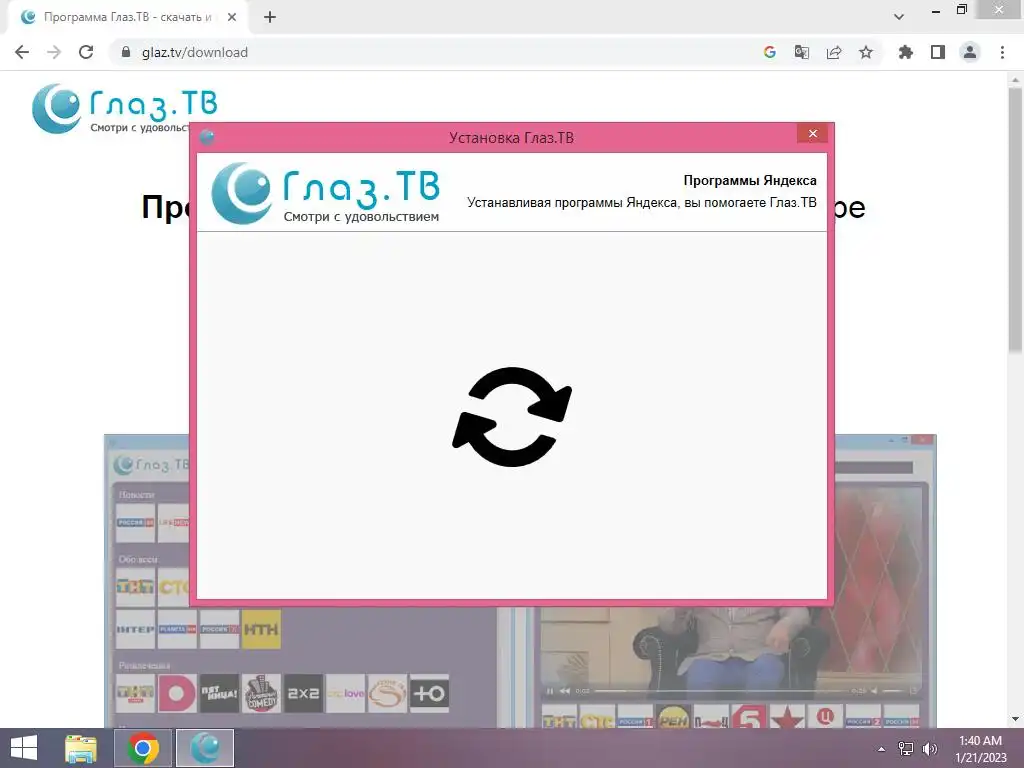
Task: Click text Устанавливая программы Яндекса, вы помогаете Глаз.ТВ
Action: click(x=641, y=202)
